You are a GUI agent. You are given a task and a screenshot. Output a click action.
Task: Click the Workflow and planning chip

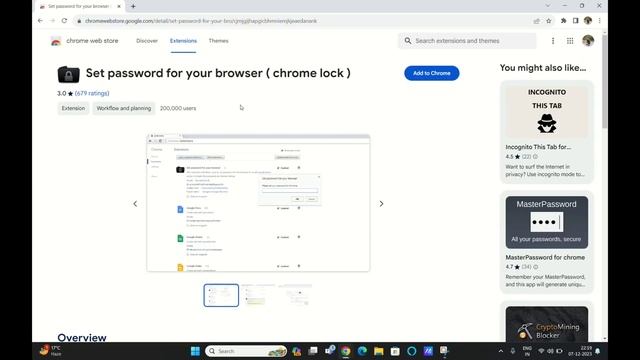[x=124, y=108]
